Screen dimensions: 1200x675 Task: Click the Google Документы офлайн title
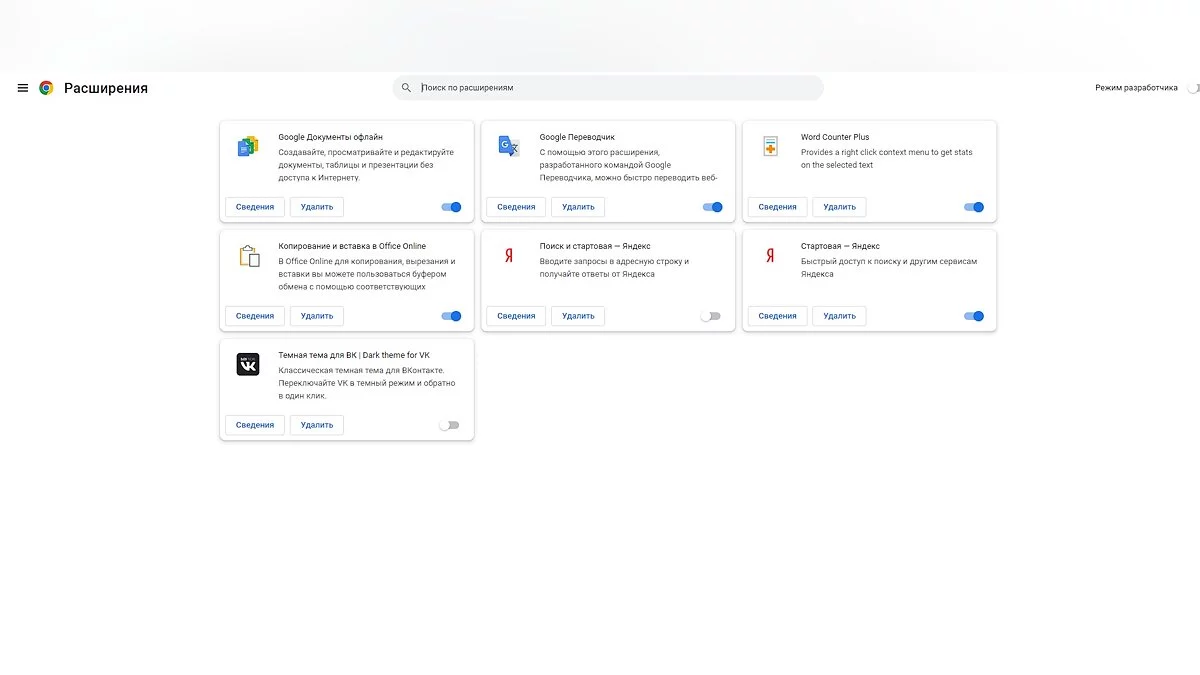pyautogui.click(x=330, y=137)
